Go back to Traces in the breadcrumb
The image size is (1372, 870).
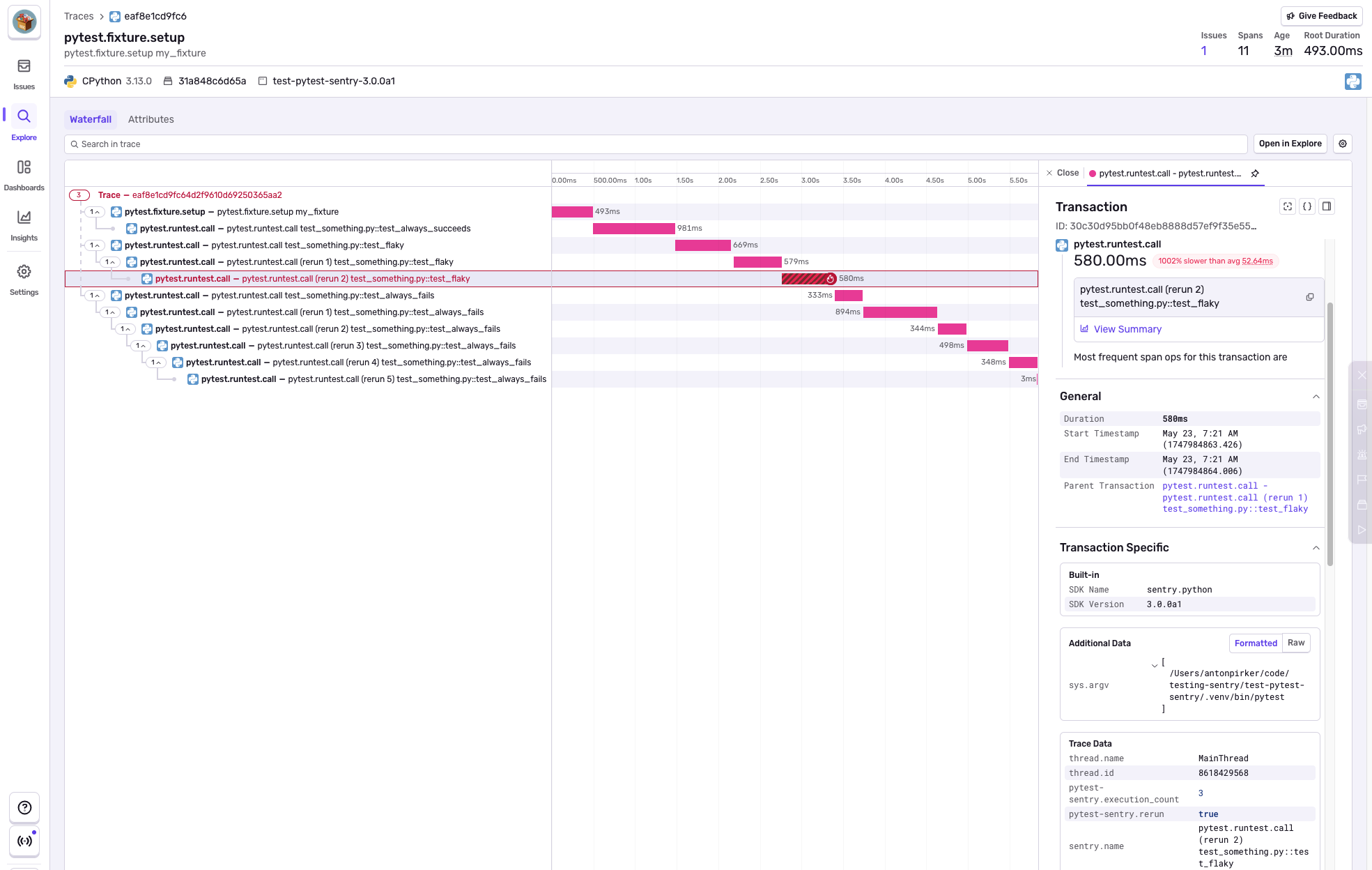(79, 16)
